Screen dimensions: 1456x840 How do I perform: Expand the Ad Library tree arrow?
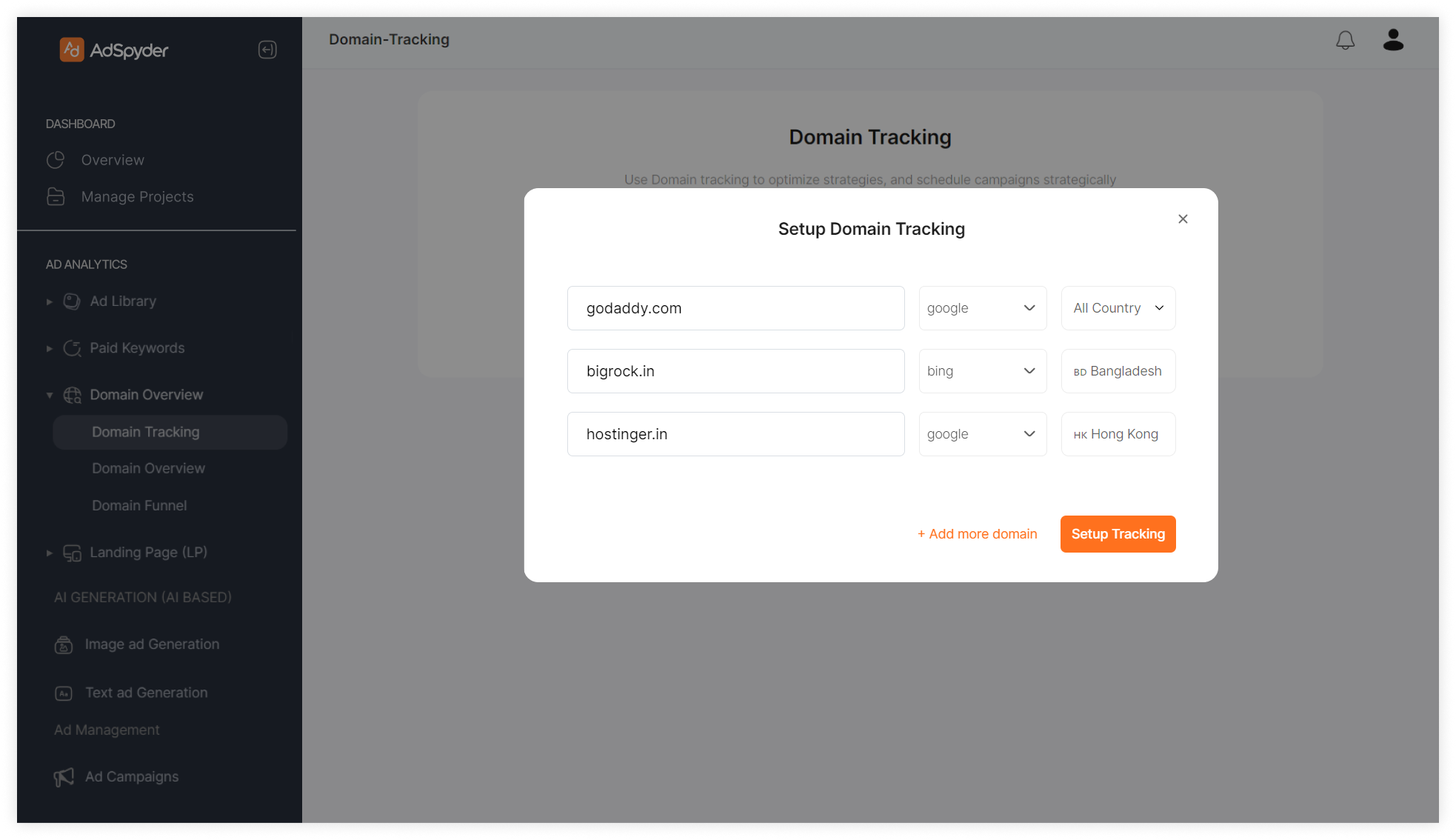coord(50,301)
